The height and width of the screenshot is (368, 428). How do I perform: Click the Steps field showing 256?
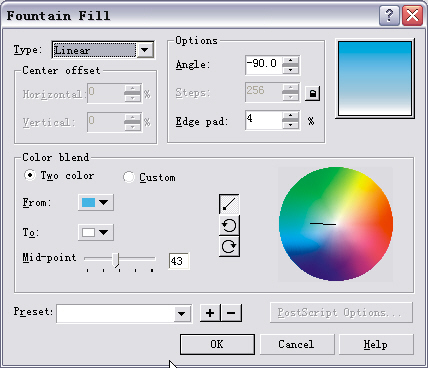[x=264, y=92]
